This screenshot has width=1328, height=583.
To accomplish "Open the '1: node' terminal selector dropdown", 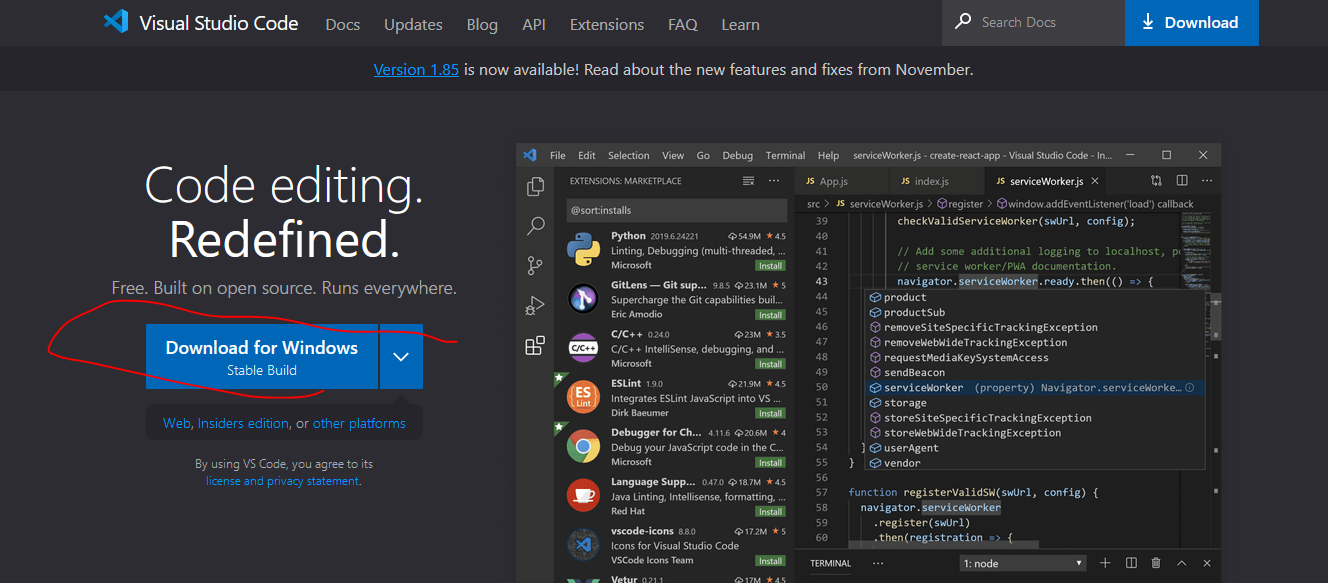I will pyautogui.click(x=1022, y=563).
